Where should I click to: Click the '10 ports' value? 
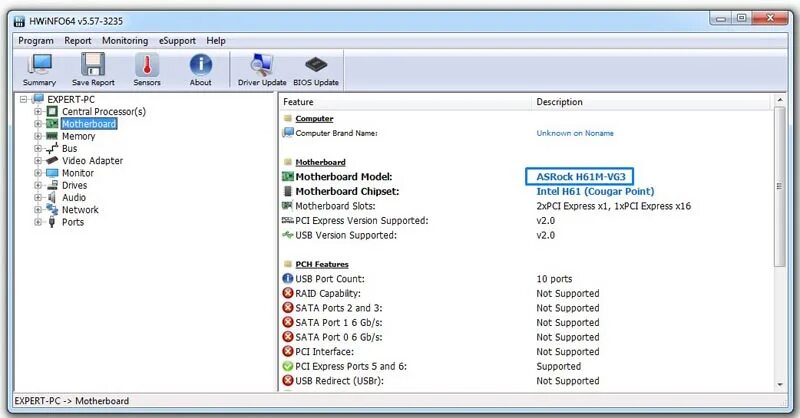pos(554,279)
